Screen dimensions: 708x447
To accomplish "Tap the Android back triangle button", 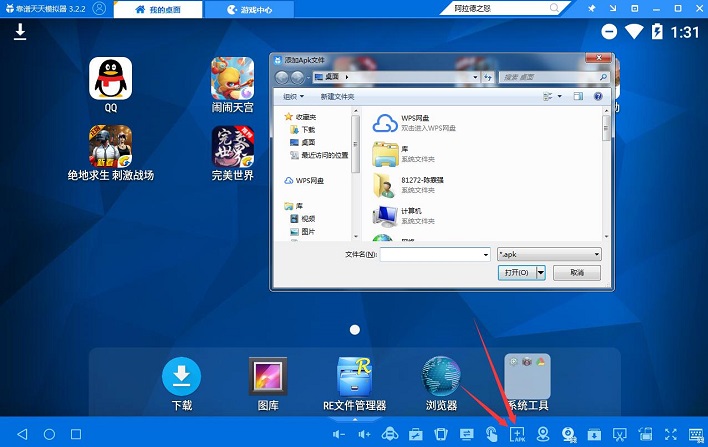I will [22, 434].
